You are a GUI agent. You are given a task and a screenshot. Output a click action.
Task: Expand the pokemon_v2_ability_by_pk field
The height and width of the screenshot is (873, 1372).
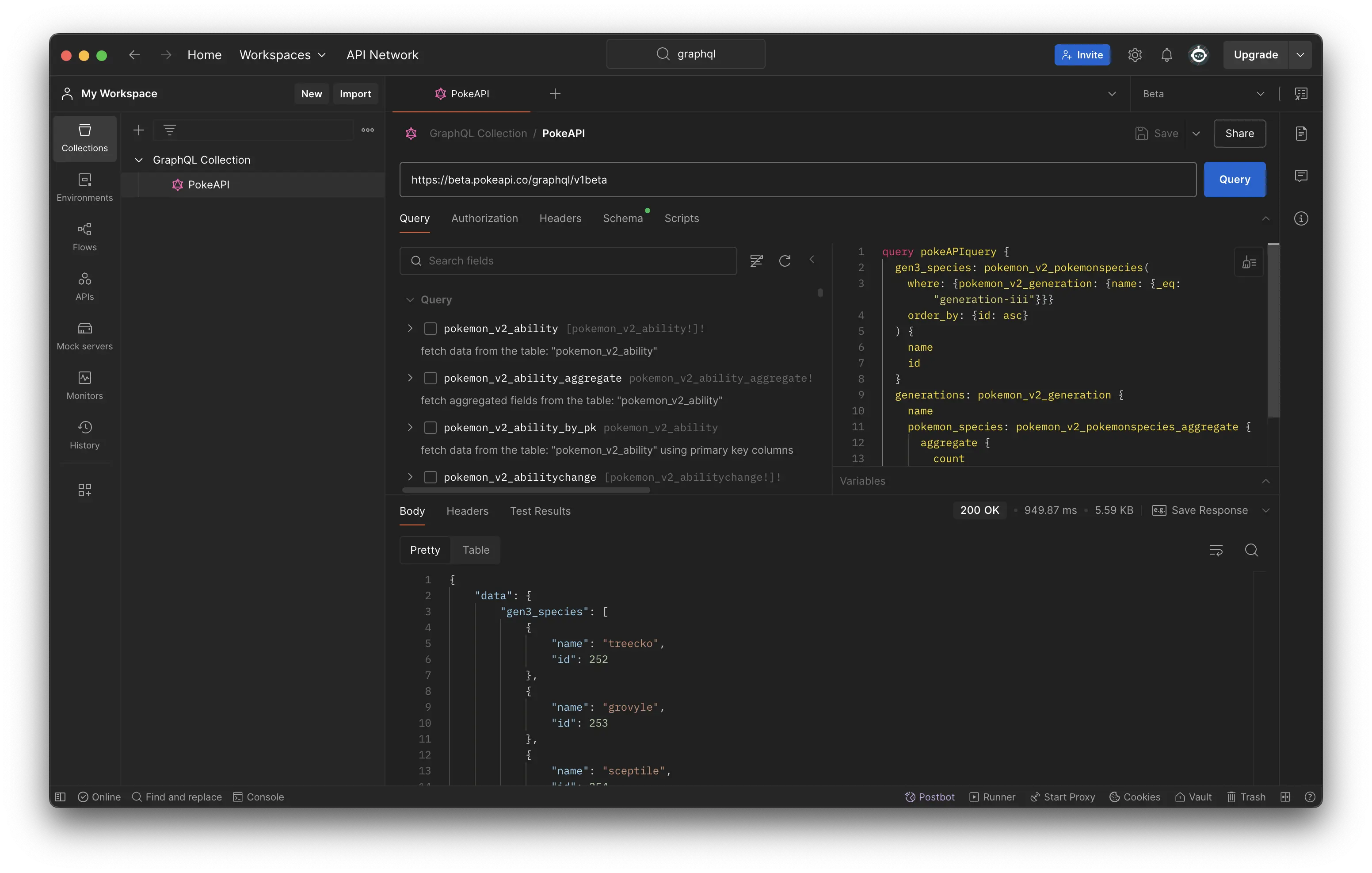pos(410,428)
